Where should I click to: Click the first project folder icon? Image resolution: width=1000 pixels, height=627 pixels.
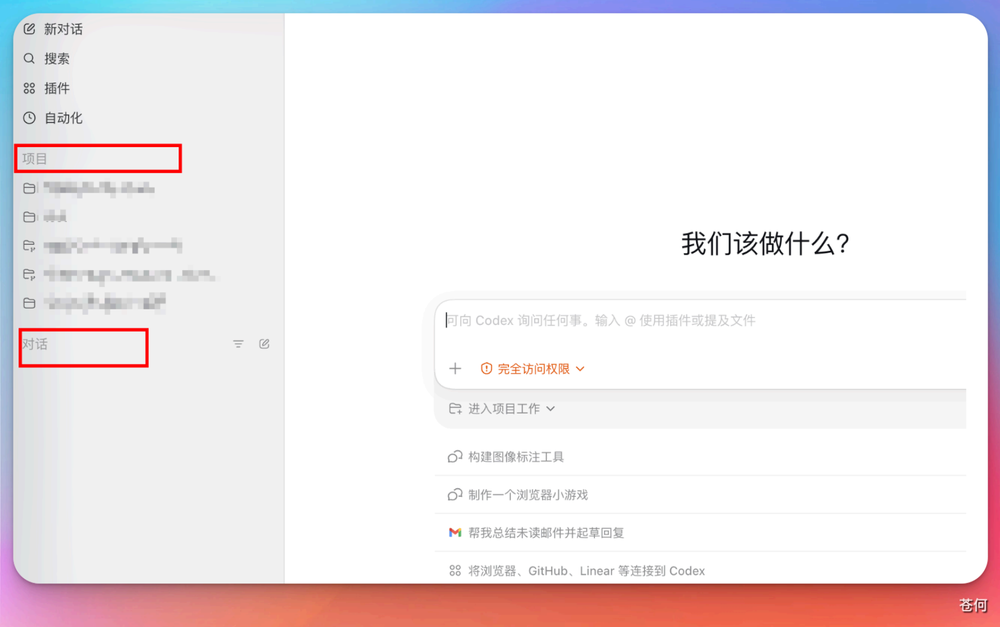[x=29, y=188]
